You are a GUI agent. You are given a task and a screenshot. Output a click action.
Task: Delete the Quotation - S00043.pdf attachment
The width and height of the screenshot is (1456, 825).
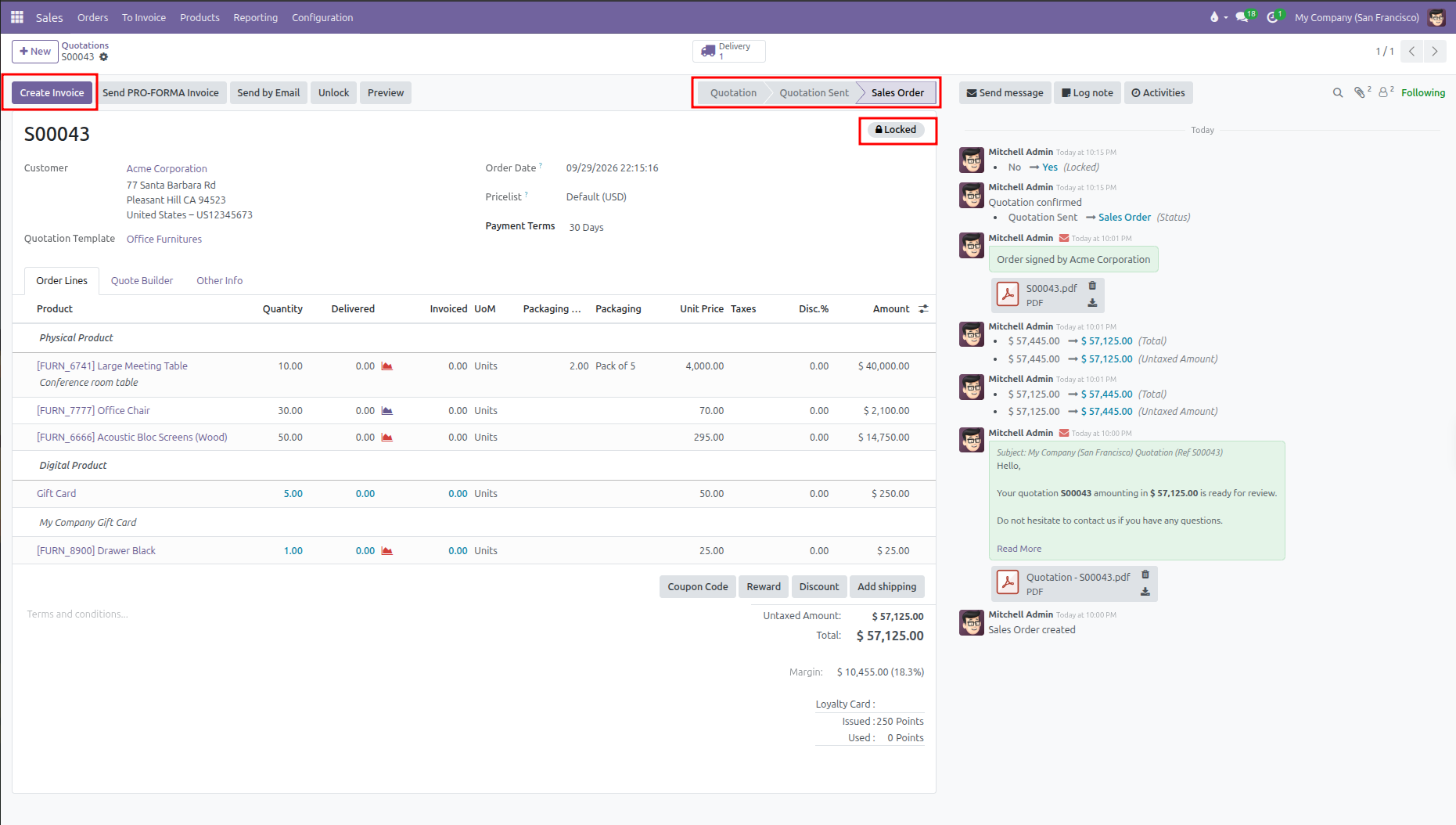coord(1145,575)
